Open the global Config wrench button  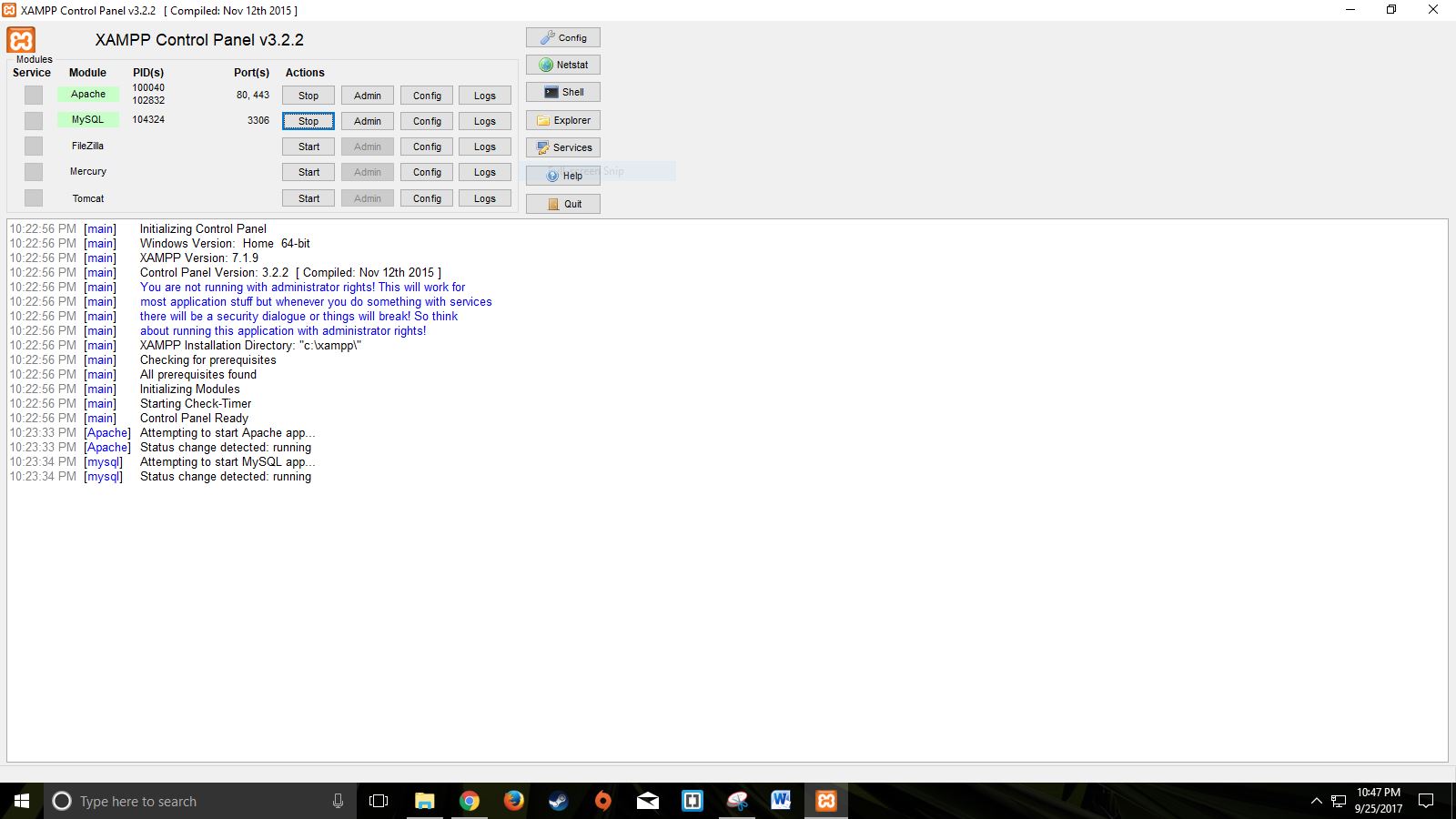point(562,37)
